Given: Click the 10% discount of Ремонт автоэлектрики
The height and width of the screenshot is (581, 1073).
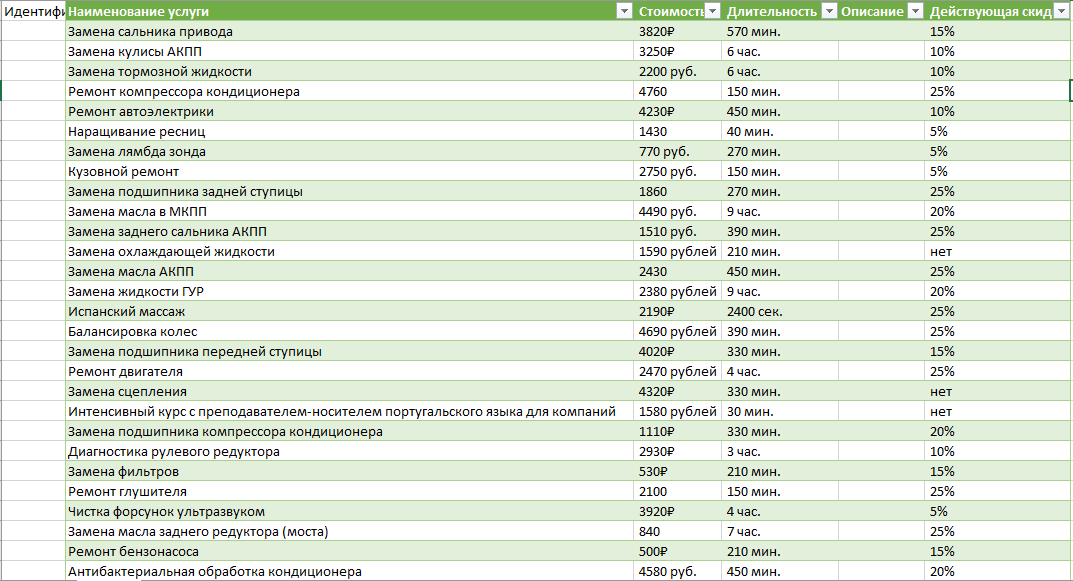Looking at the screenshot, I should point(998,111).
